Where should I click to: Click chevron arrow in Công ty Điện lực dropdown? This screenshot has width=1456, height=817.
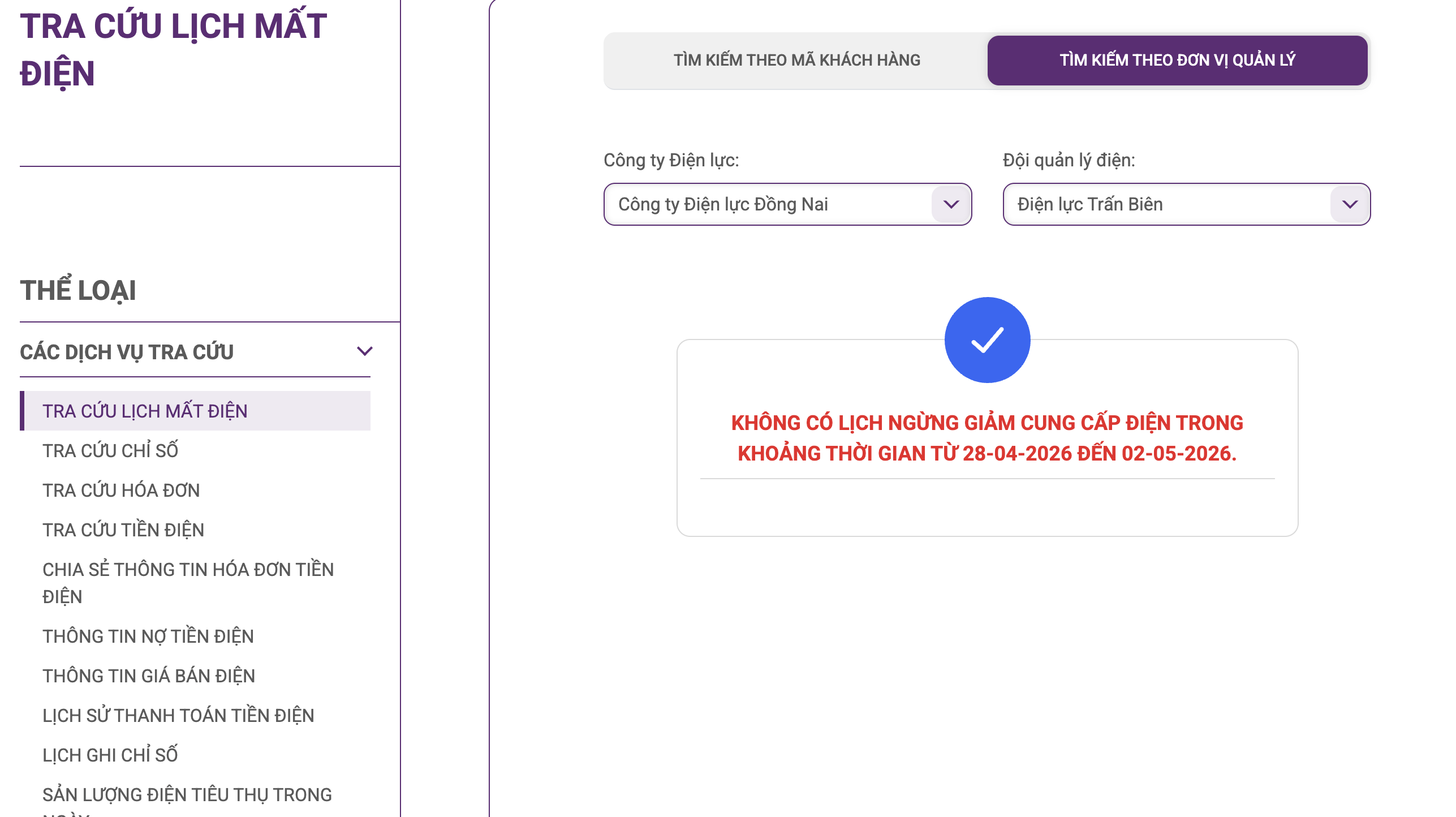951,204
